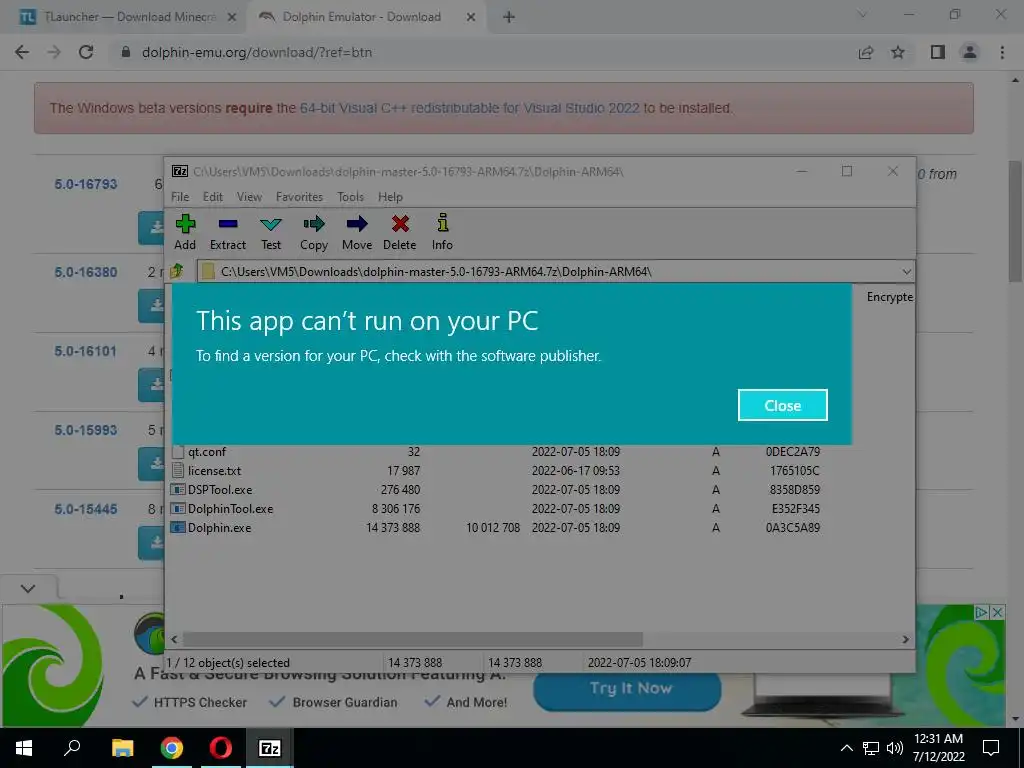
Task: Open Opera from the taskbar
Action: click(x=221, y=748)
